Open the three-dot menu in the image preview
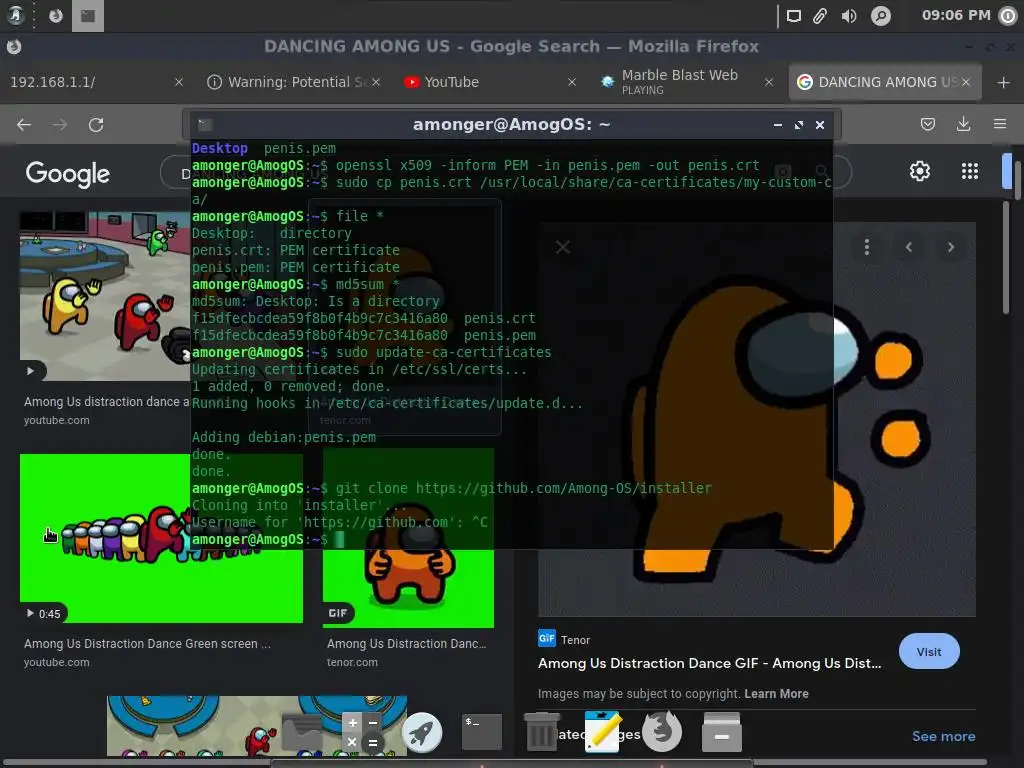Screen dimensions: 1024x768 (x=867, y=247)
